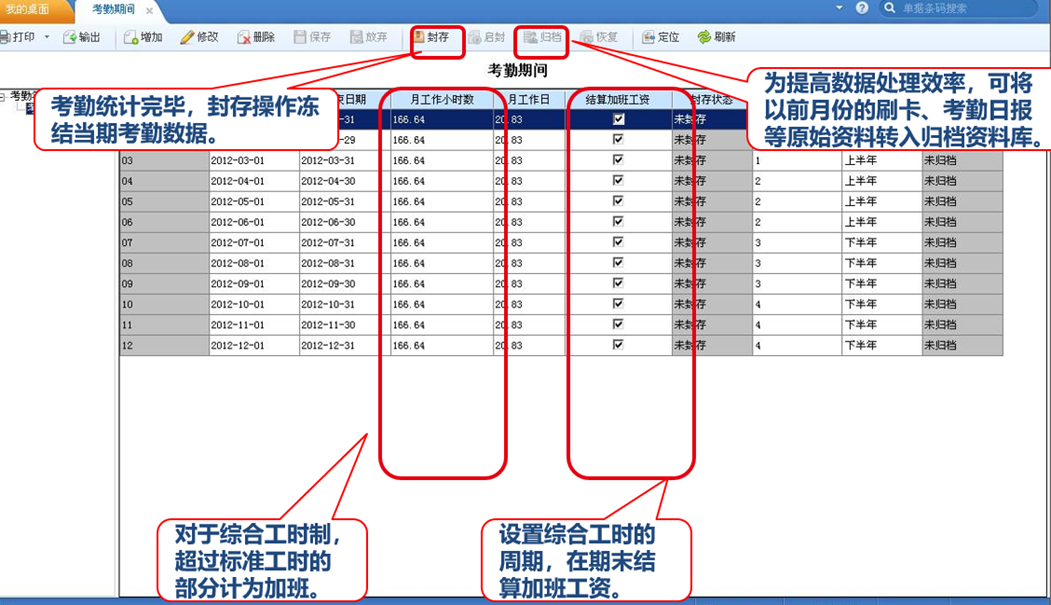Screen dimensions: 1051x605
Task: Toggle 结算加班工资 checkbox for period 03
Action: point(618,160)
